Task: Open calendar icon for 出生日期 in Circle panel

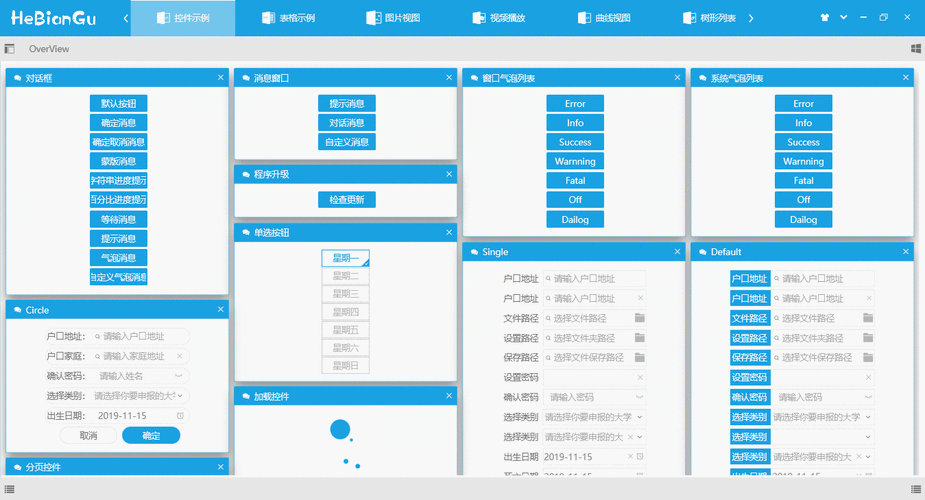Action: point(180,415)
